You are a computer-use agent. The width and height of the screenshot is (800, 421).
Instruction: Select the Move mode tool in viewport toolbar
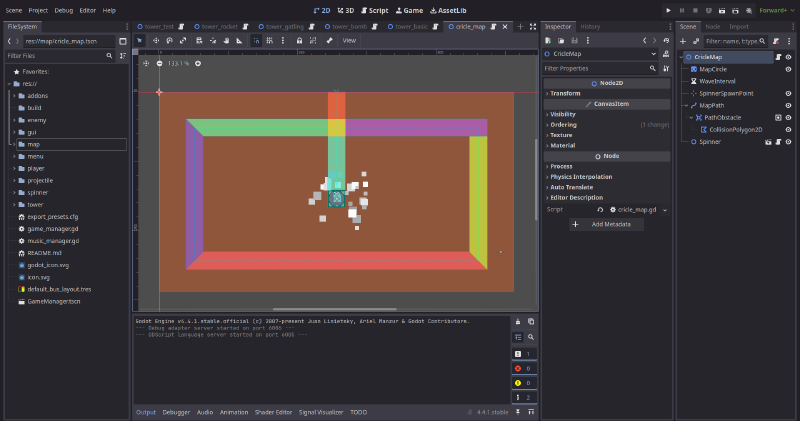156,40
